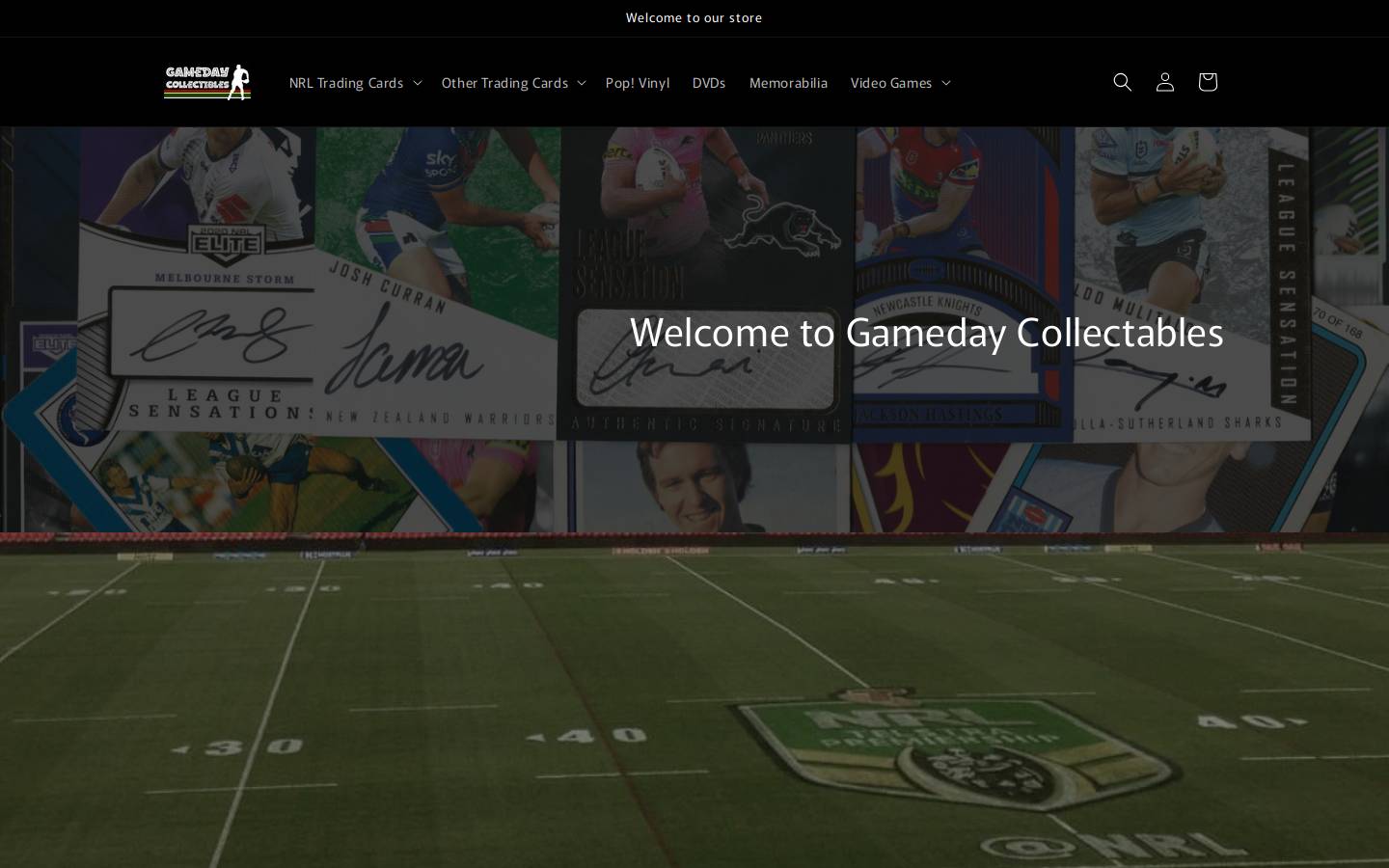The height and width of the screenshot is (868, 1389).
Task: Expand the Other Trading Cards menu
Action: (x=513, y=83)
